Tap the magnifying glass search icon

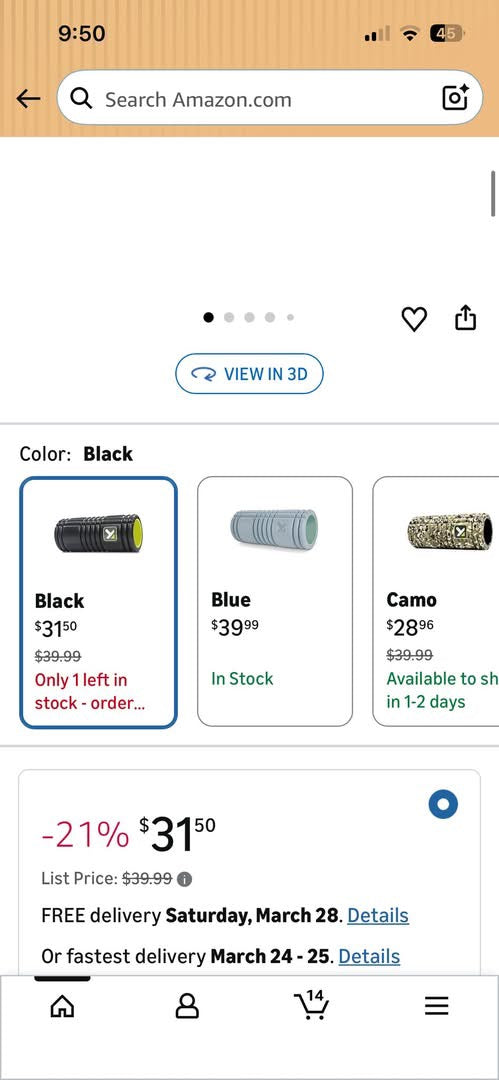pos(81,99)
